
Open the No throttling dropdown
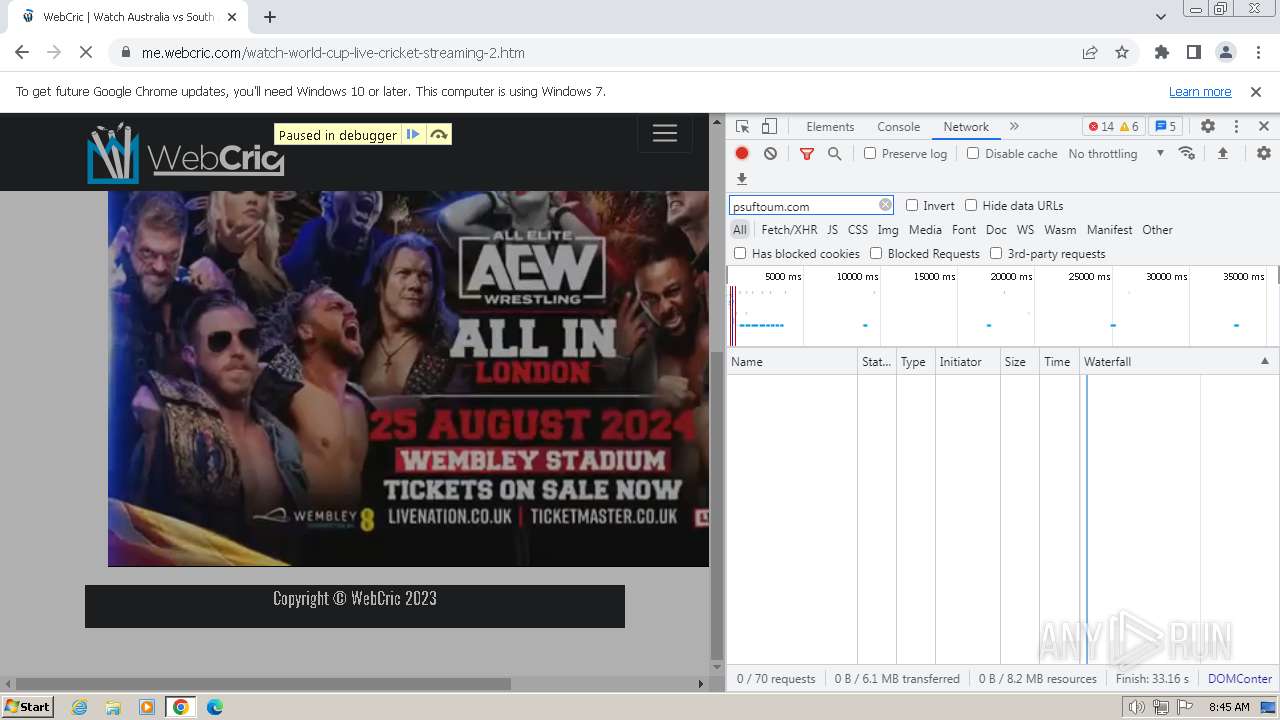(x=1116, y=153)
